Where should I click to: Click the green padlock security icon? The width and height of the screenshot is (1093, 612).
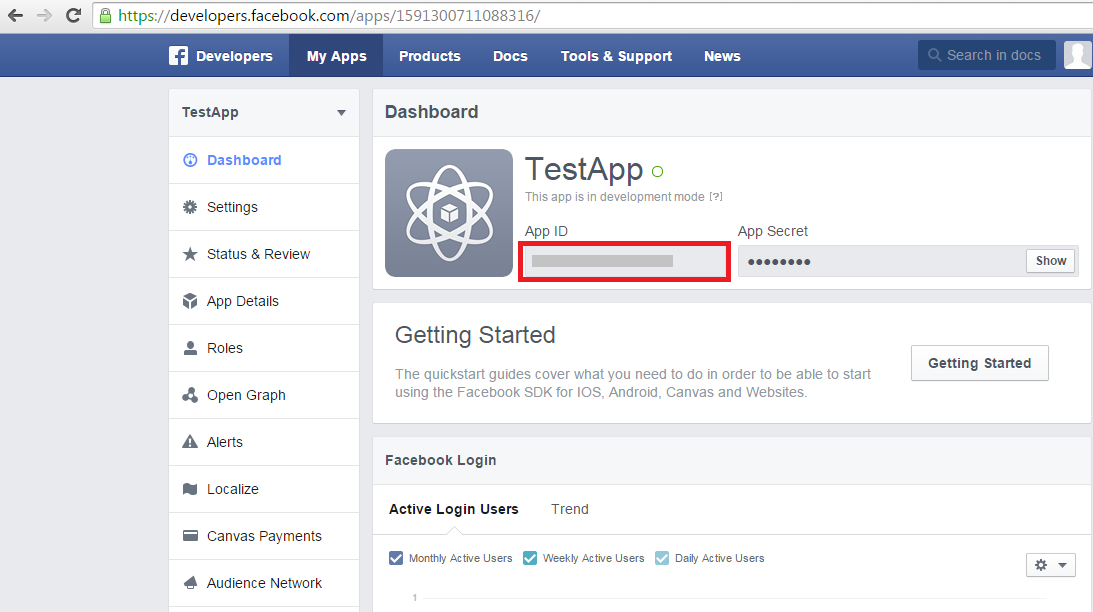pyautogui.click(x=105, y=16)
